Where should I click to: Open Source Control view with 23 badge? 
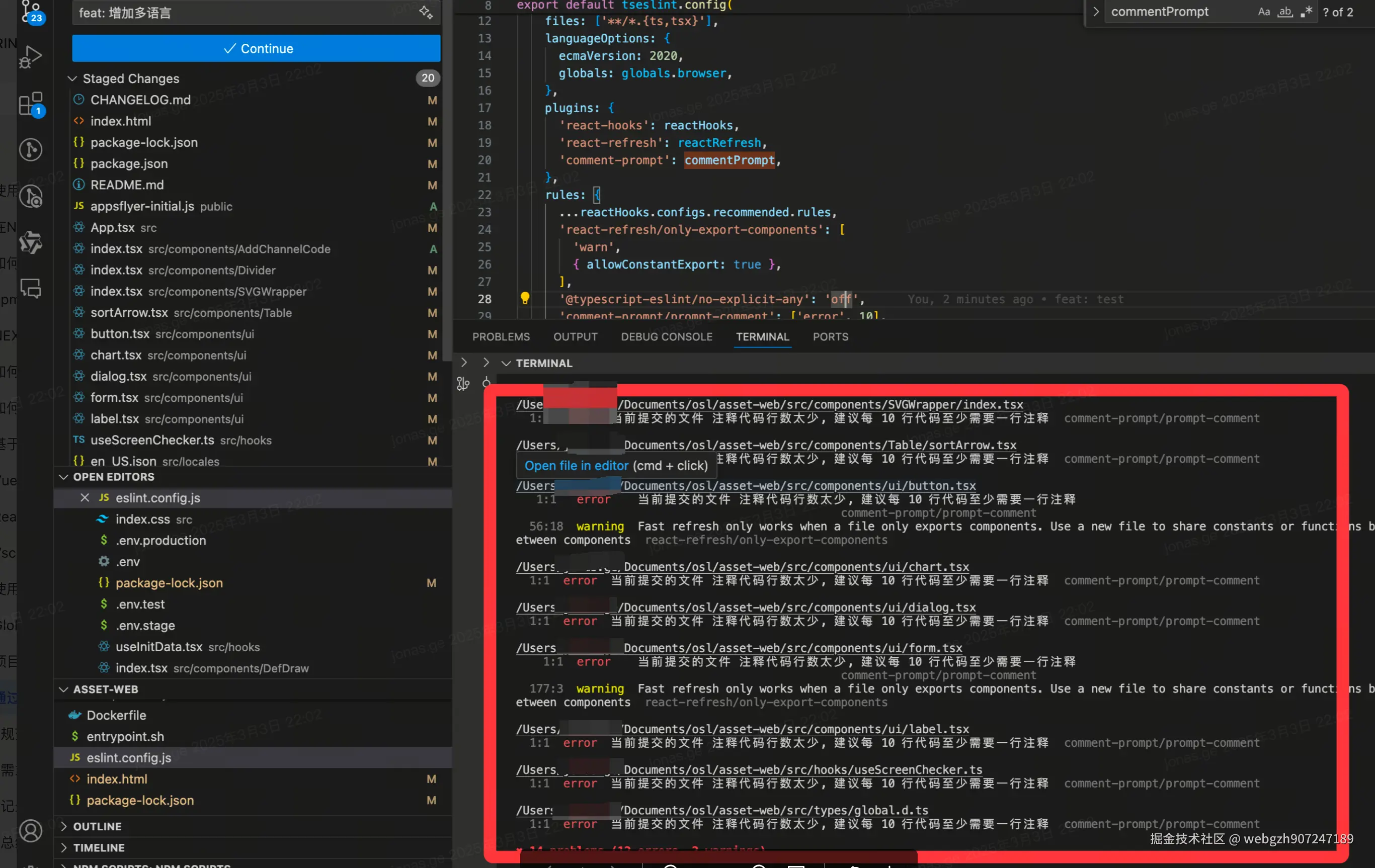click(x=30, y=10)
